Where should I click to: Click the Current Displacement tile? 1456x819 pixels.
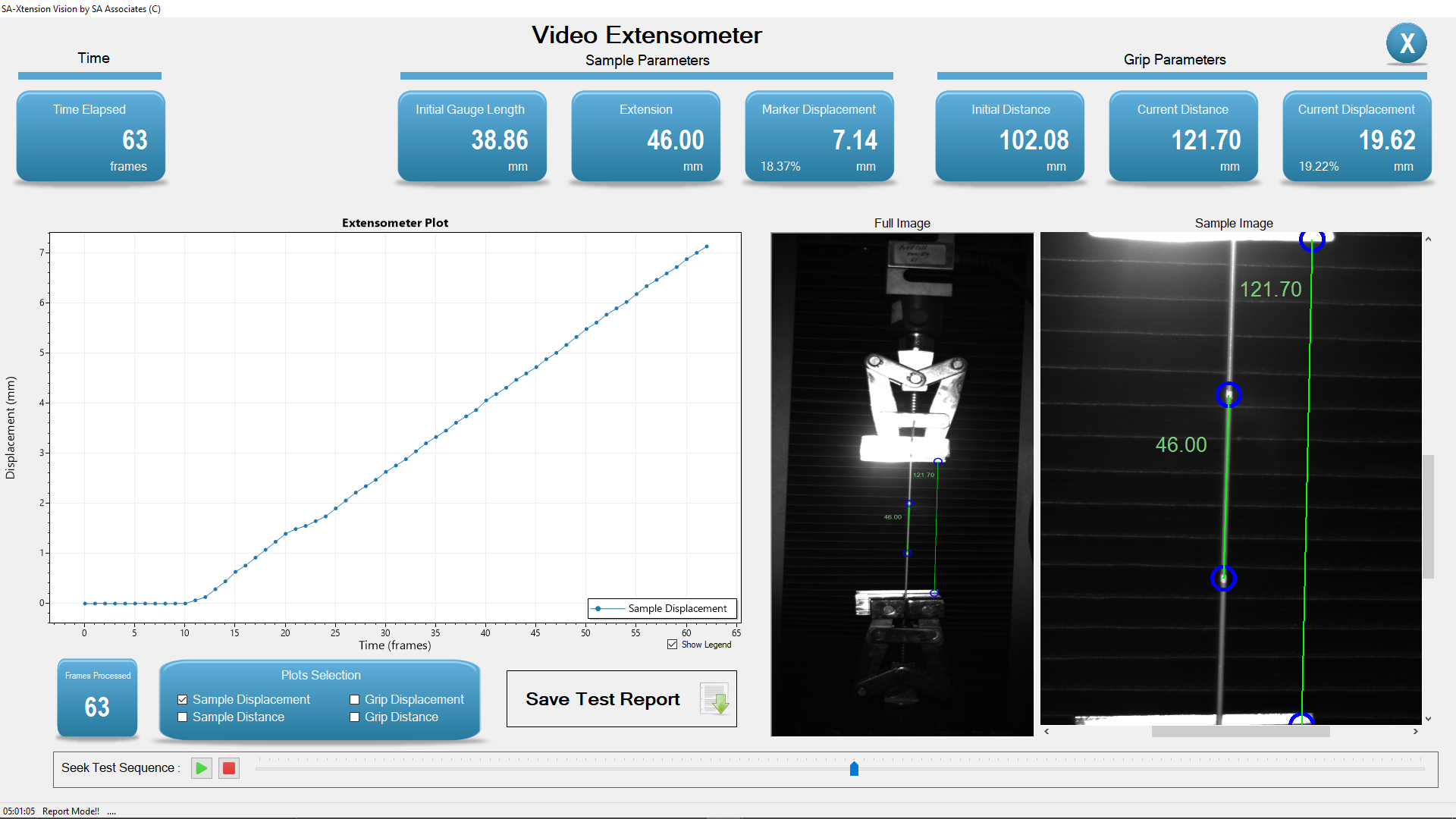[1357, 136]
